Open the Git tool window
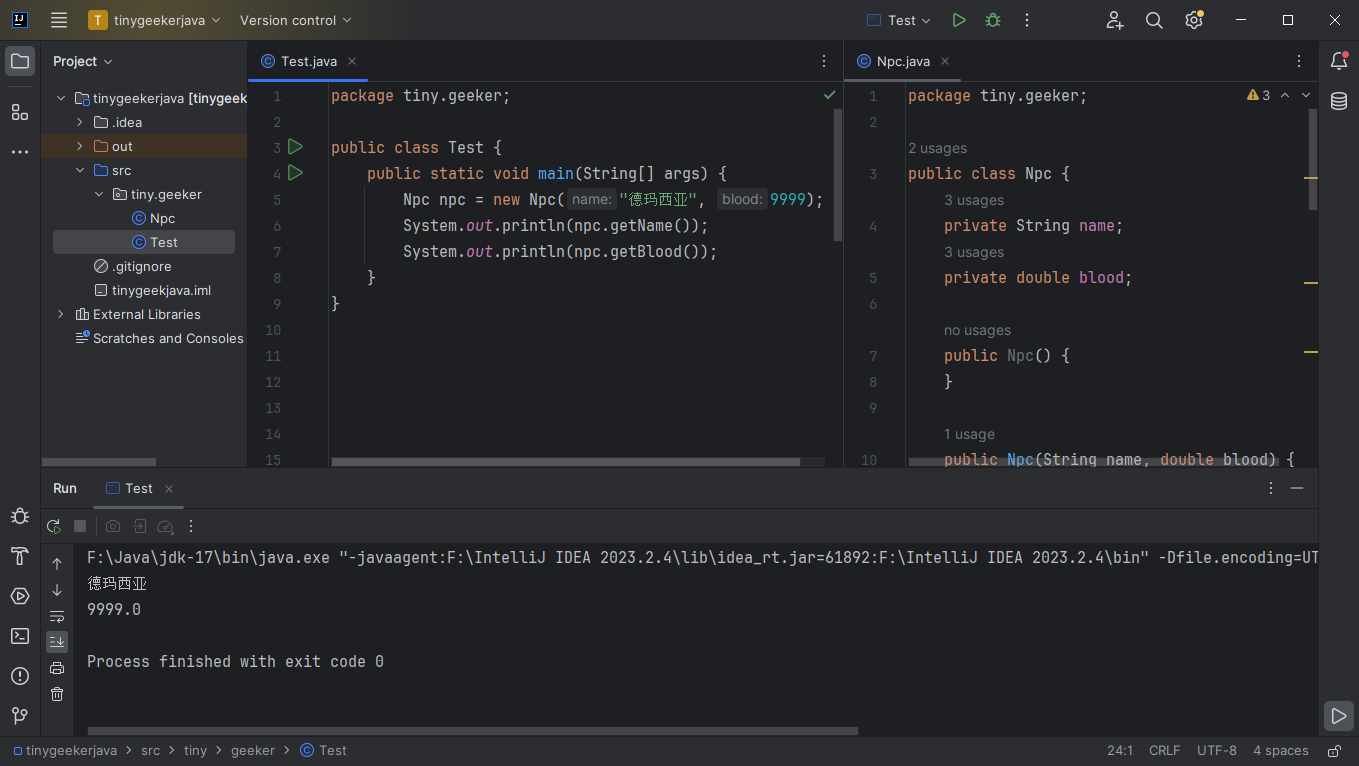Screen dimensions: 1359x766 click(20, 716)
